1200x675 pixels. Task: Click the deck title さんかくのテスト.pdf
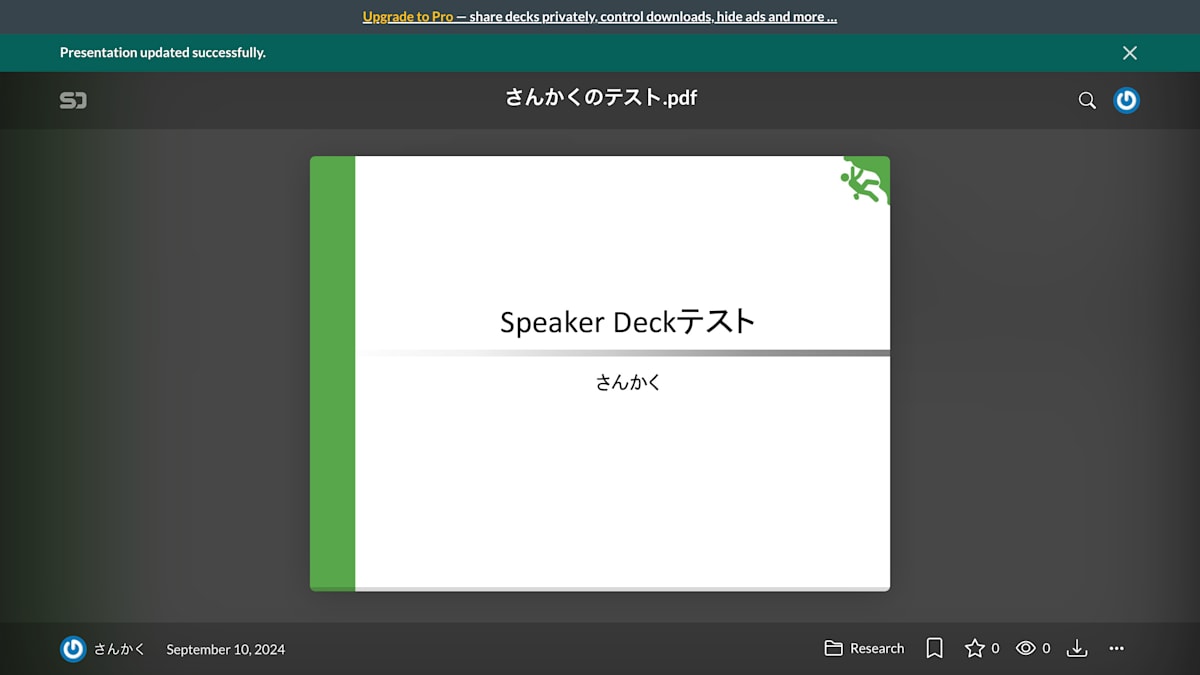[x=601, y=98]
